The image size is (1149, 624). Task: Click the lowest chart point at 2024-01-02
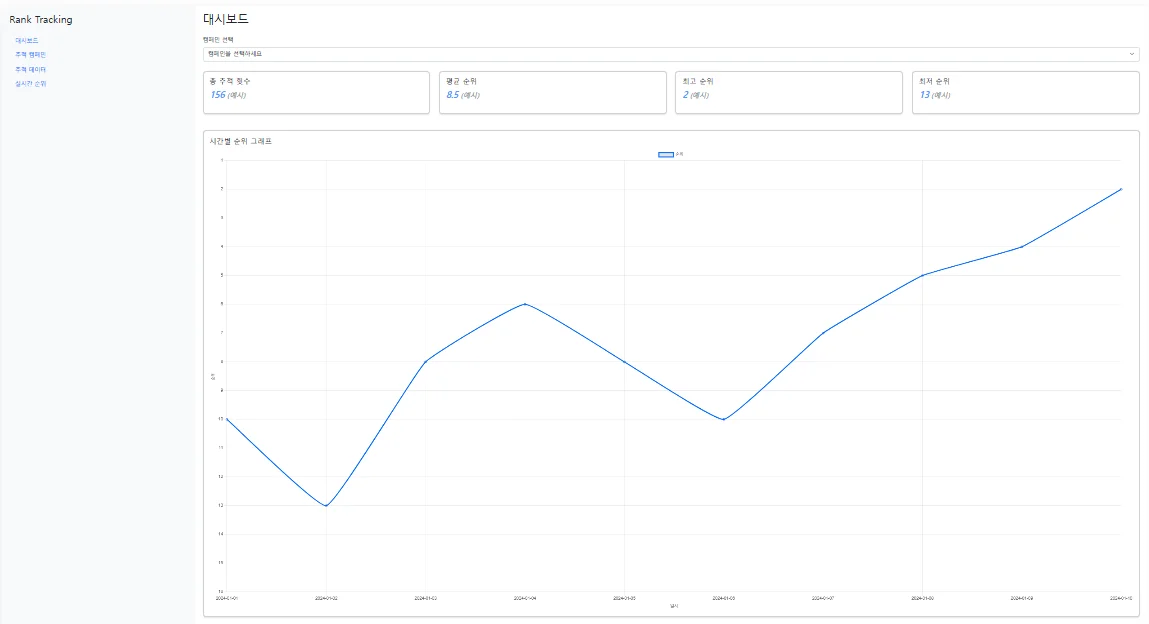click(x=326, y=505)
